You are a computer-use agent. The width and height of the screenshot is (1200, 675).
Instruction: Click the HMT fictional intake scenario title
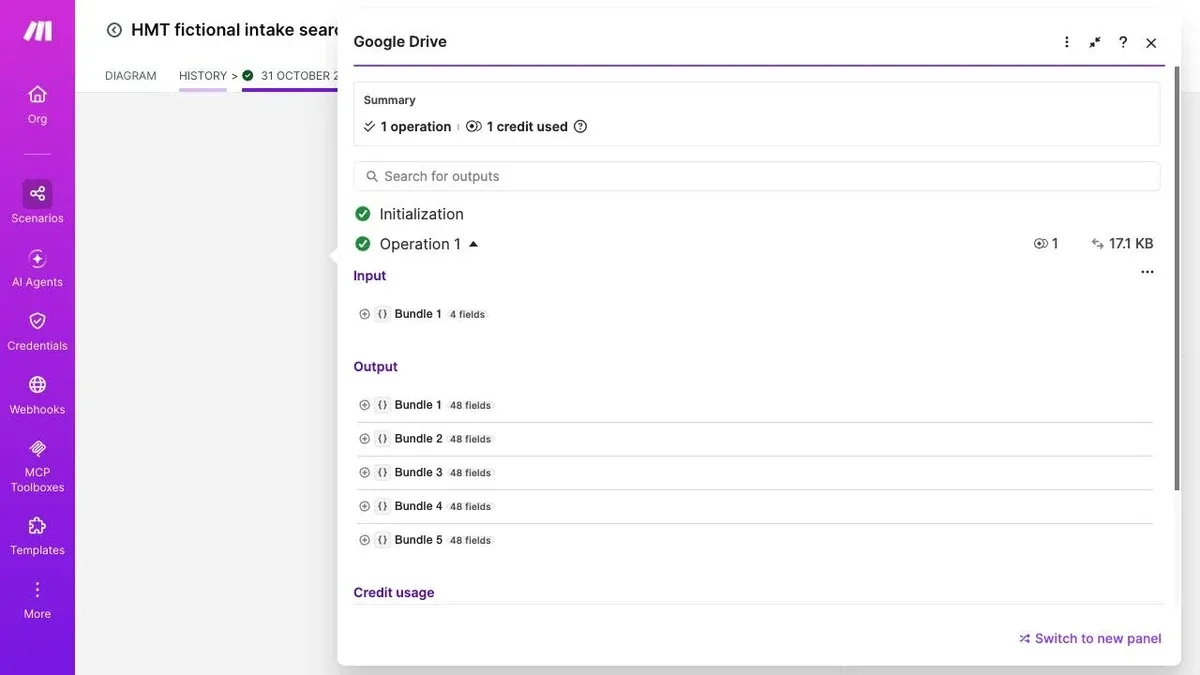(236, 30)
